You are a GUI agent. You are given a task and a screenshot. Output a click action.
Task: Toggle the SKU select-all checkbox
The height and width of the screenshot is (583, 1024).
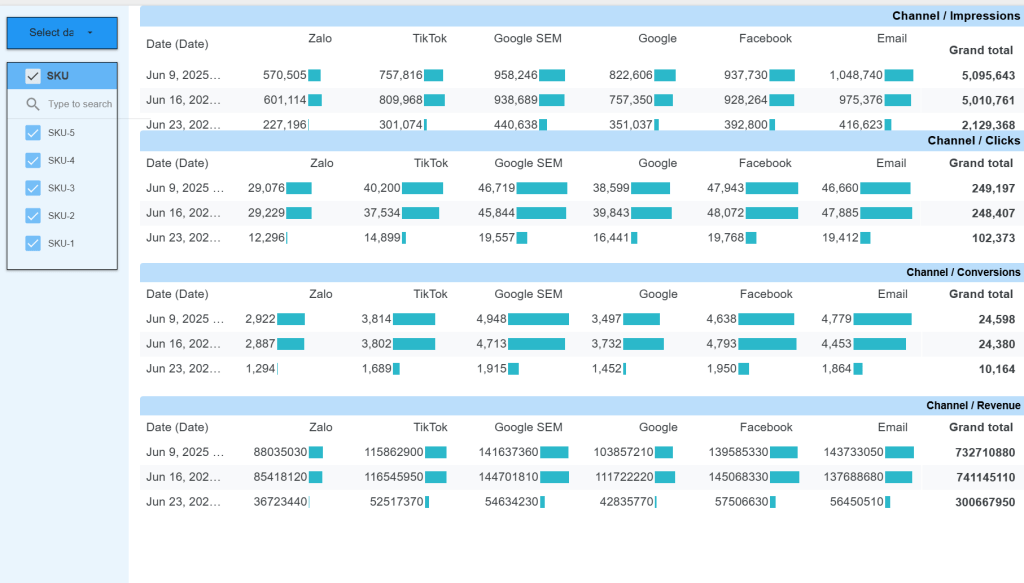(x=33, y=76)
